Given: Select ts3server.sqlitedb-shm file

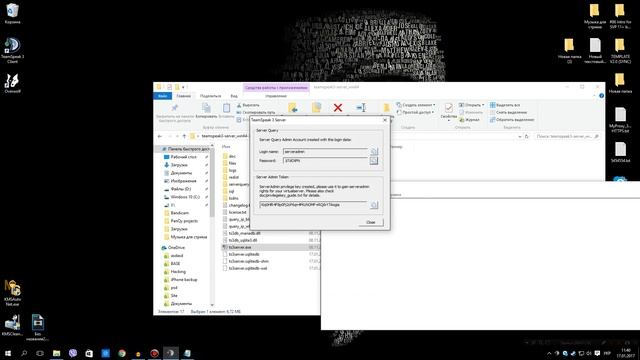Looking at the screenshot, I should coord(248,261).
